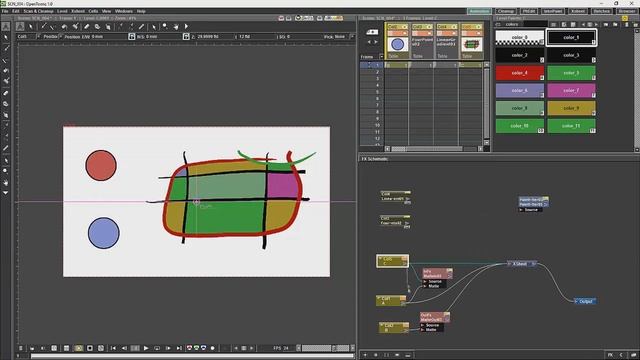Image resolution: width=640 pixels, height=360 pixels.
Task: Switch to the Cleanup room
Action: (x=506, y=11)
